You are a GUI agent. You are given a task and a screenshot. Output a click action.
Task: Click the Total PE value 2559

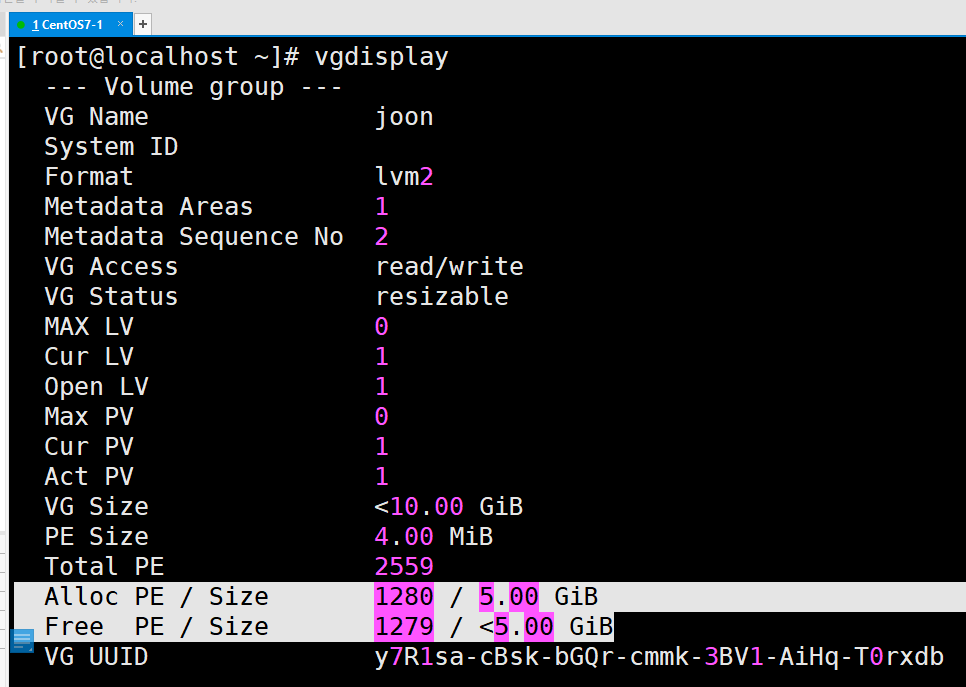(404, 566)
